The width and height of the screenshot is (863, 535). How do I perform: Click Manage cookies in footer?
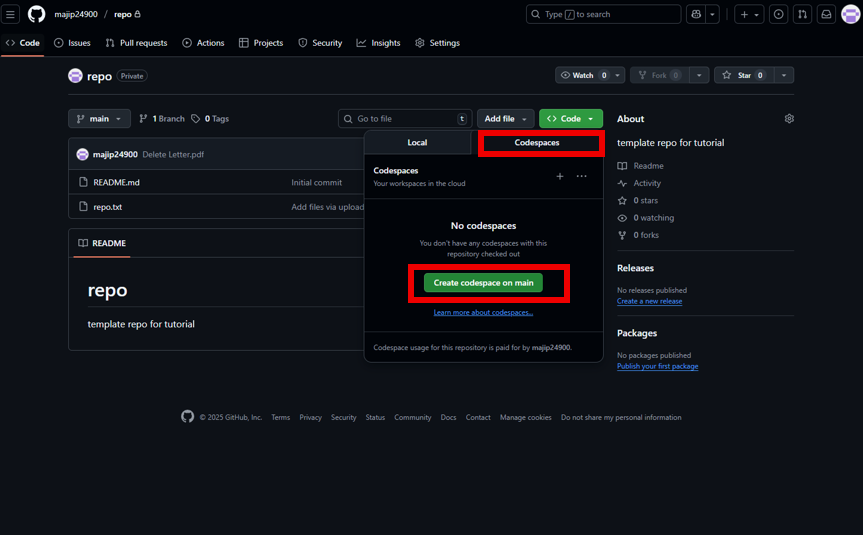[x=526, y=417]
